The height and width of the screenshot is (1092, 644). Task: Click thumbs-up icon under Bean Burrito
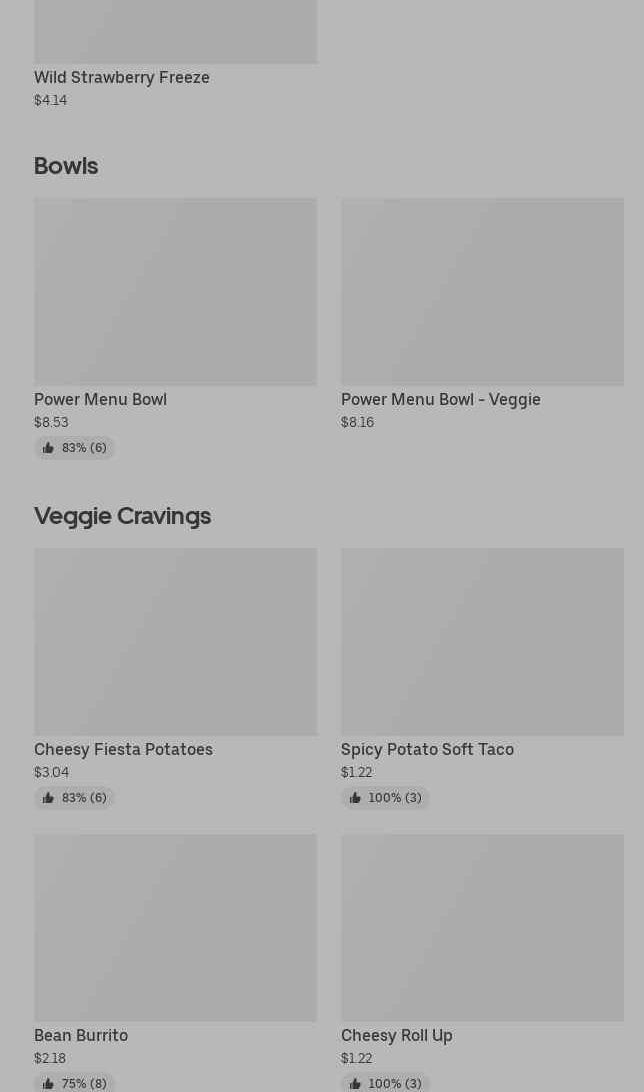(x=48, y=1083)
